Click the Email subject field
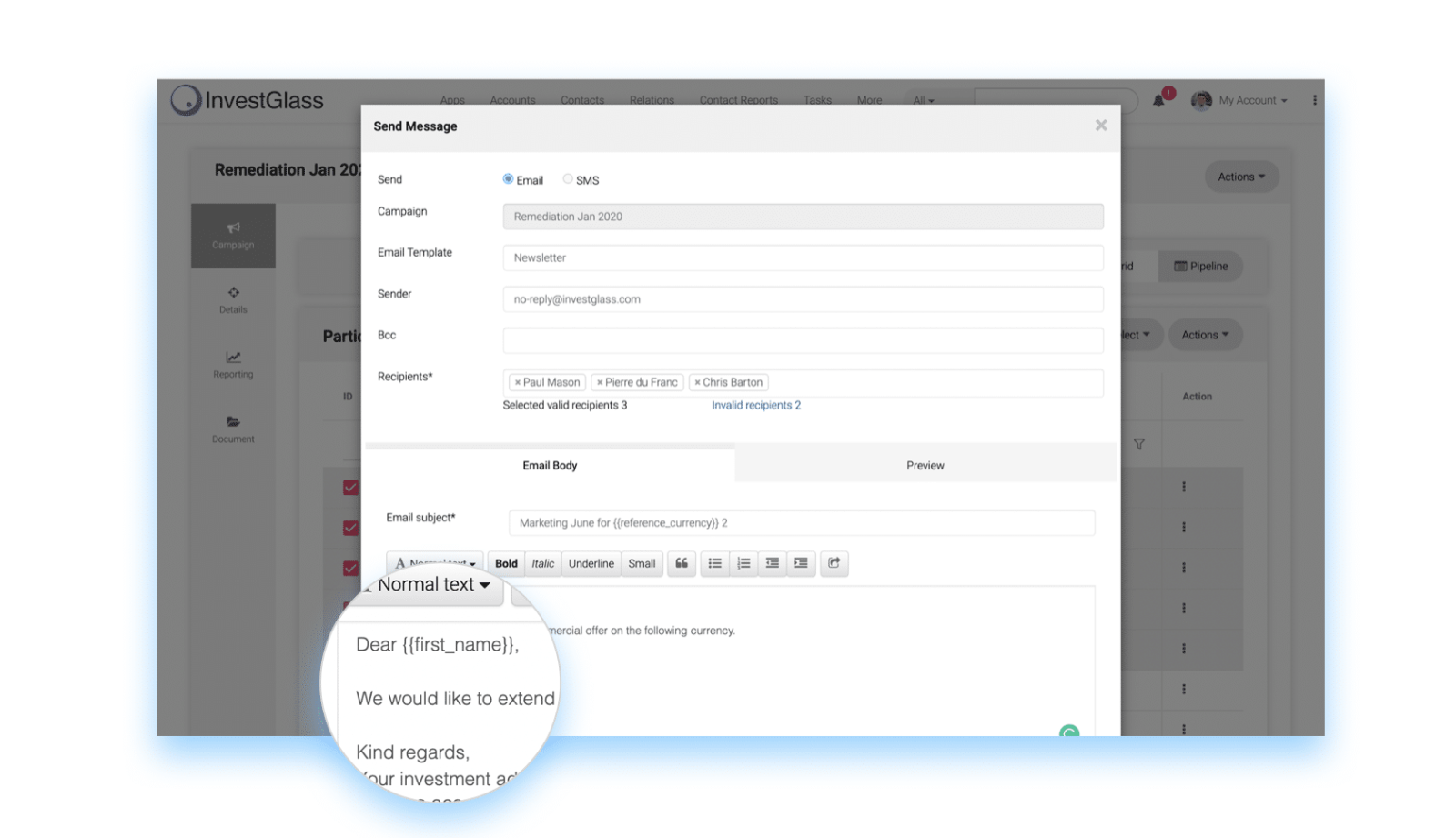Screen dimensions: 1456x838 pos(802,523)
